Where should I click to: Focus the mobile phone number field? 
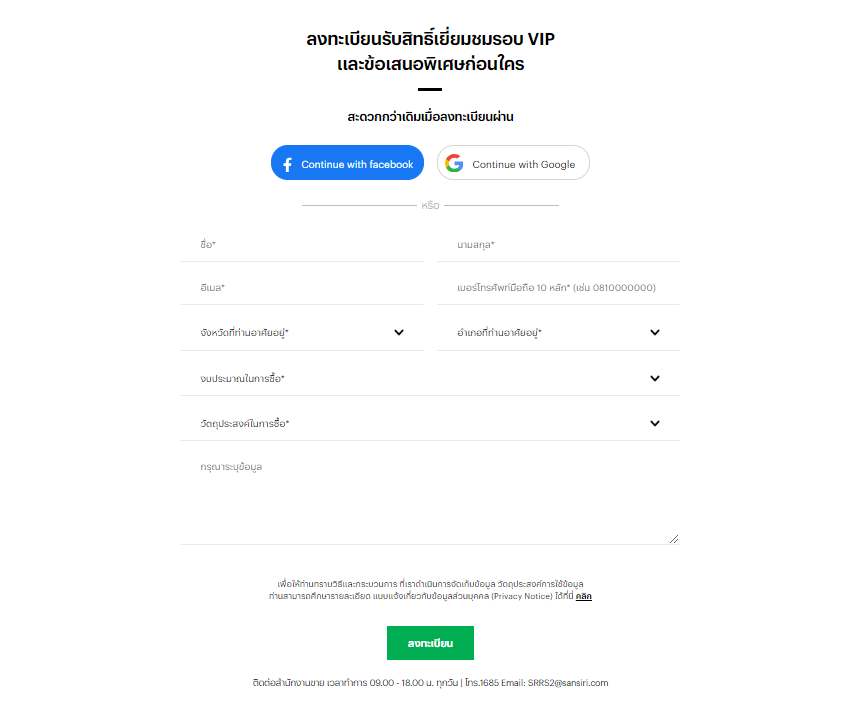558,288
